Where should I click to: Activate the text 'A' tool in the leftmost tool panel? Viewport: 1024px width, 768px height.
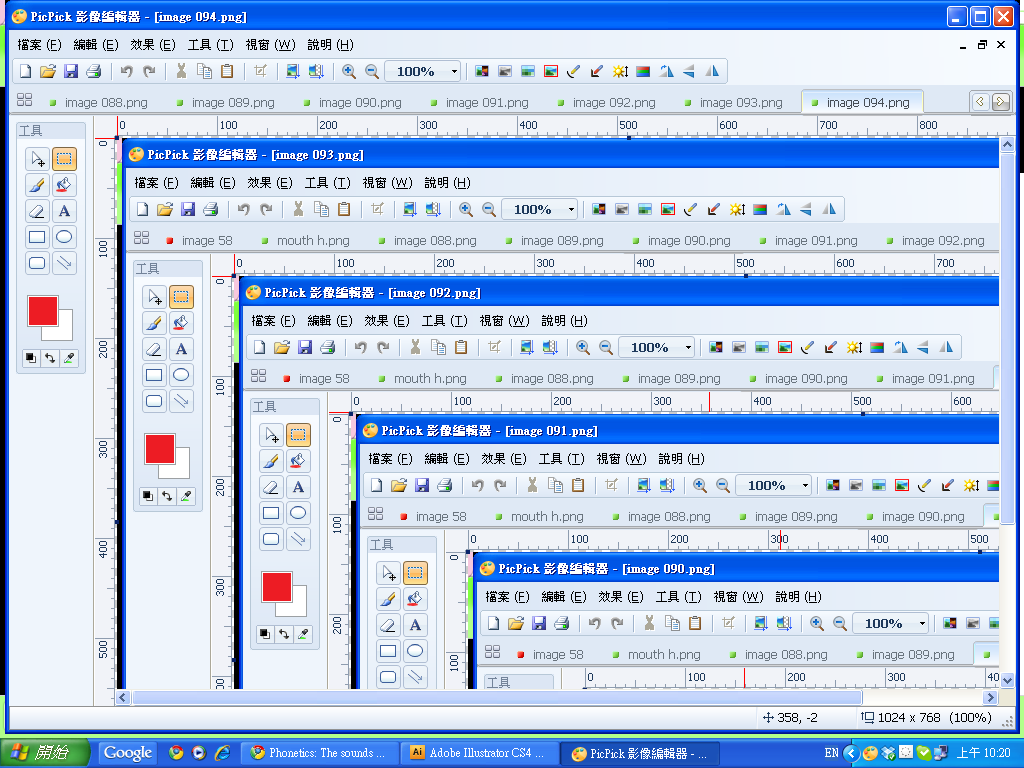(x=64, y=211)
